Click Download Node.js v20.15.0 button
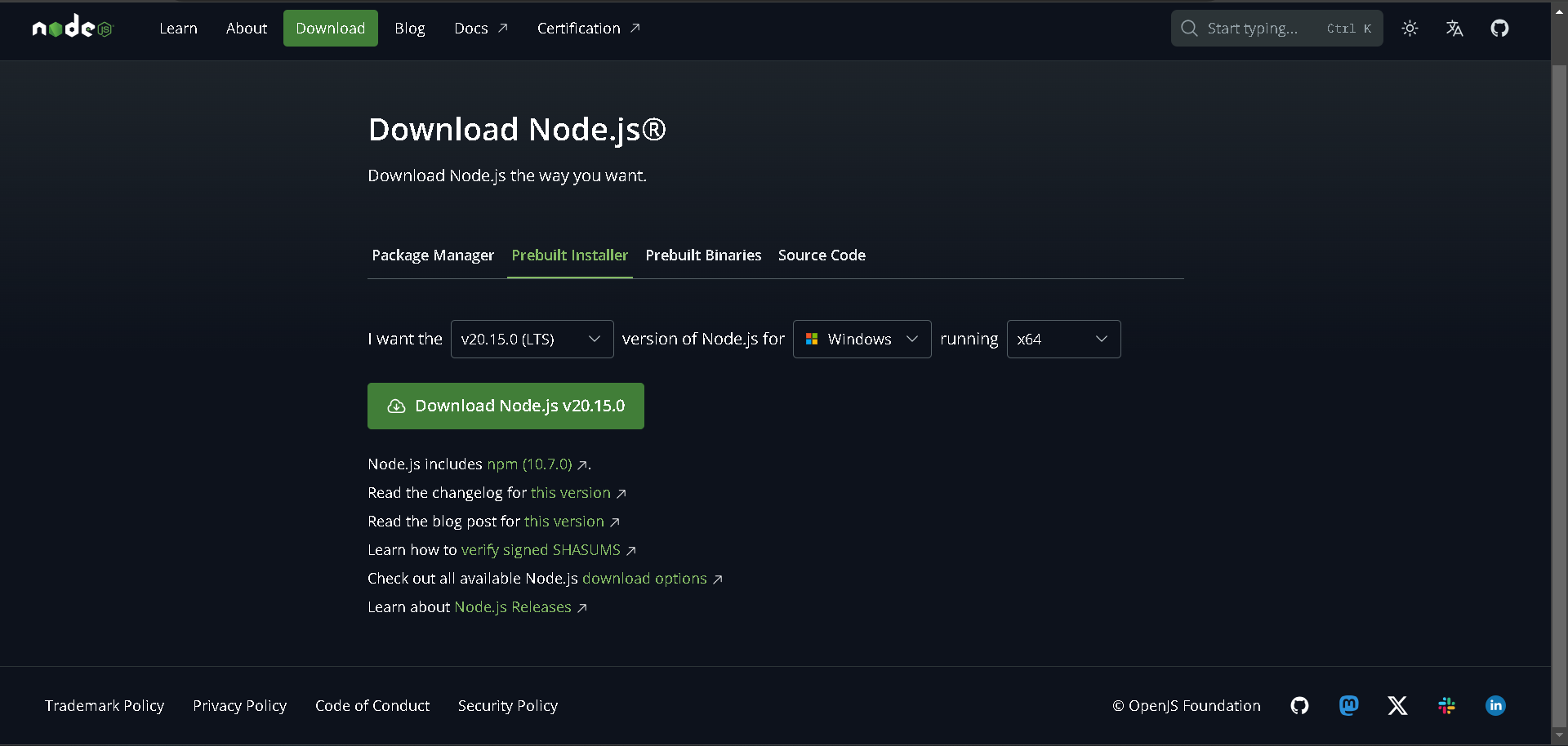Image resolution: width=1568 pixels, height=746 pixels. [506, 406]
